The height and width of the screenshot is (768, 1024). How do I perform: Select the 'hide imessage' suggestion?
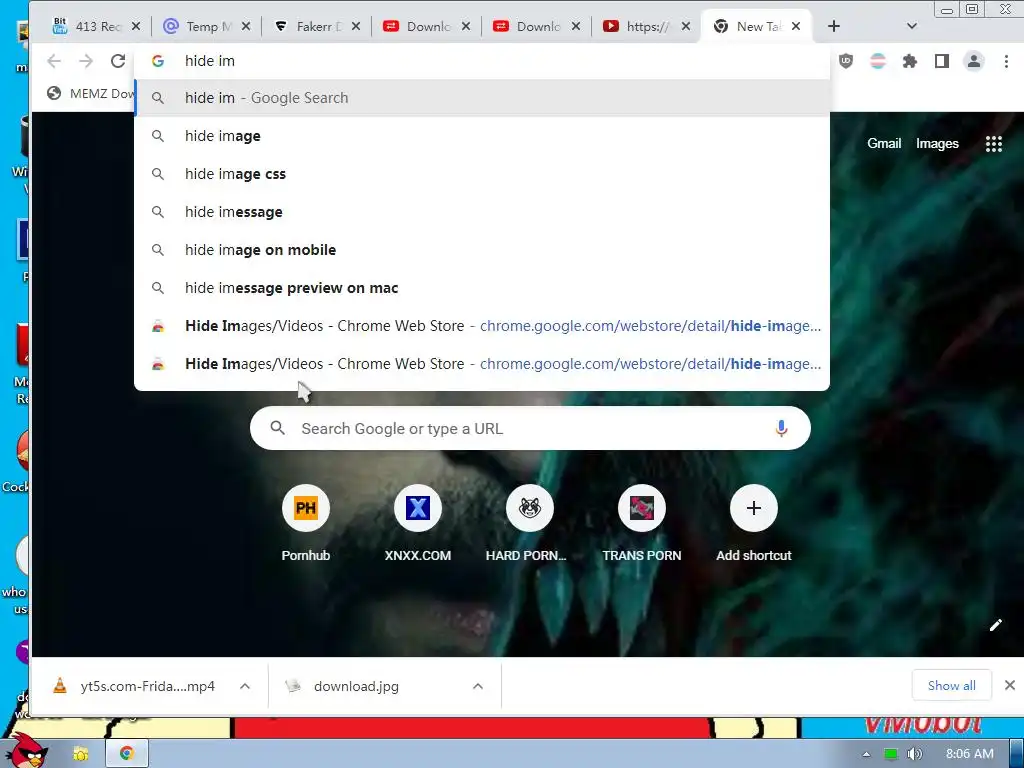482,212
